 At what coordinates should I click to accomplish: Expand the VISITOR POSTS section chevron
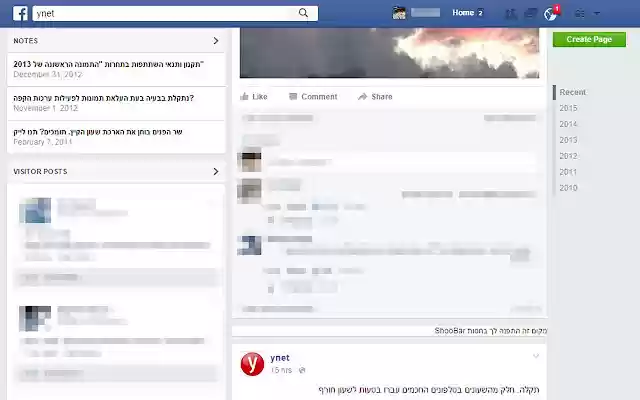click(x=216, y=171)
